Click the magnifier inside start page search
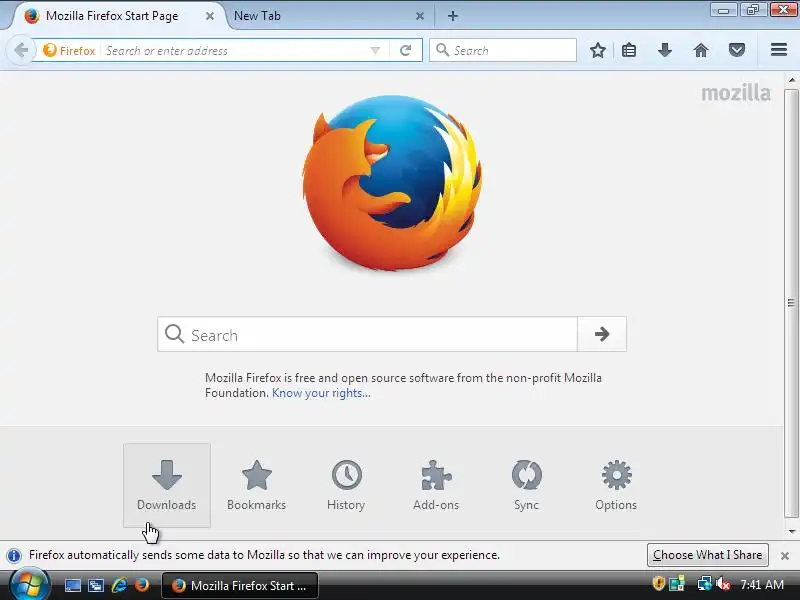The width and height of the screenshot is (800, 600). coord(174,334)
